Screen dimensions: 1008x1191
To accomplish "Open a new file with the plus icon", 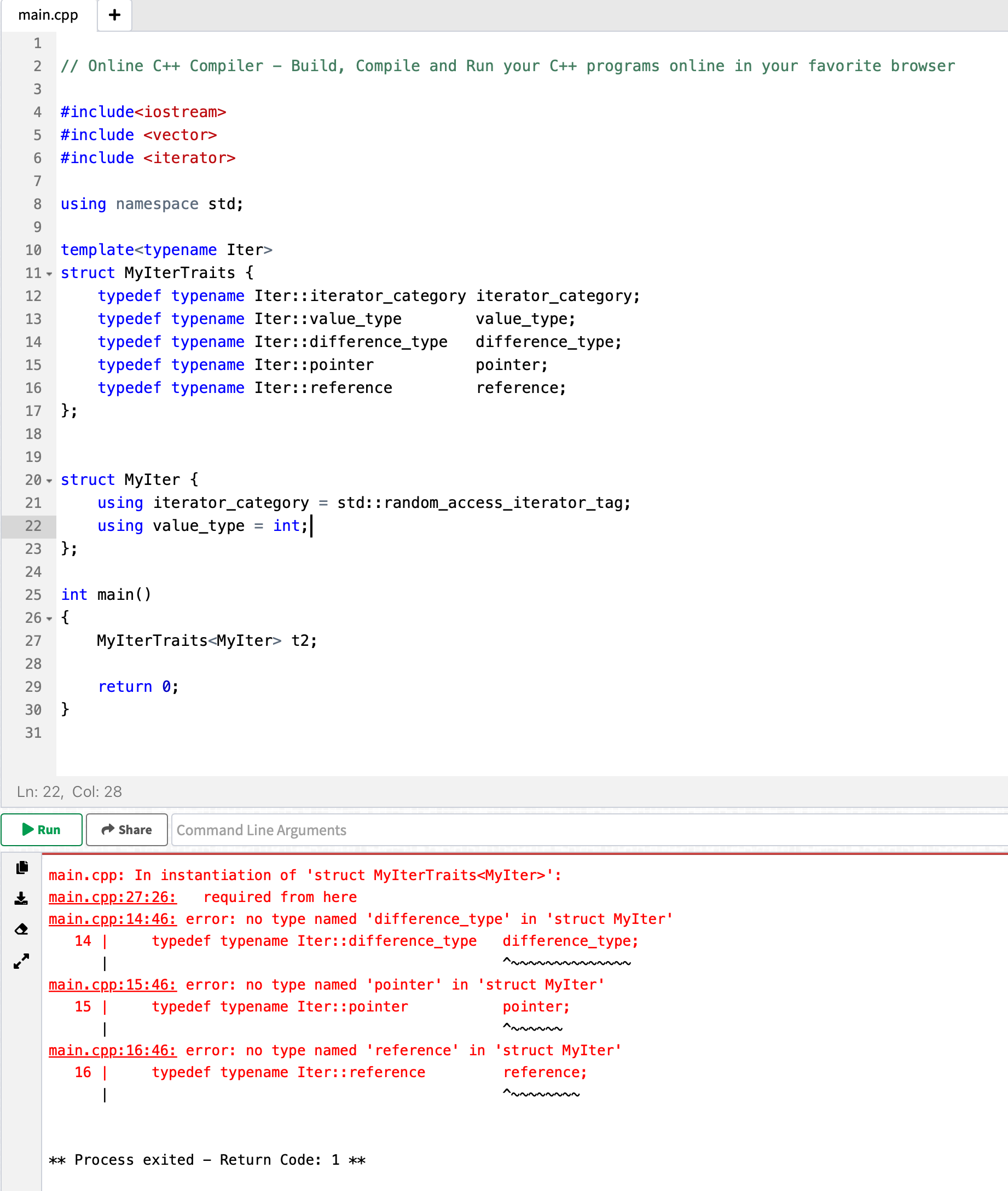I will (114, 15).
